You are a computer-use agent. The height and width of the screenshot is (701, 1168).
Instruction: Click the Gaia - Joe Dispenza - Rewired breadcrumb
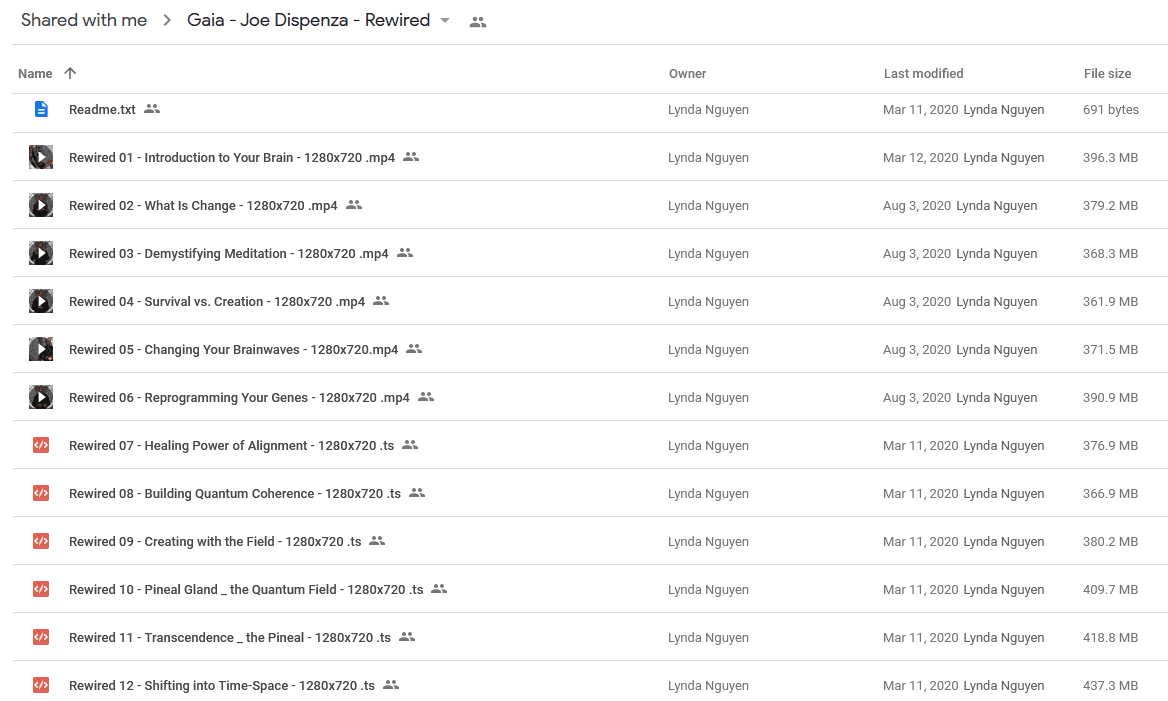[308, 20]
